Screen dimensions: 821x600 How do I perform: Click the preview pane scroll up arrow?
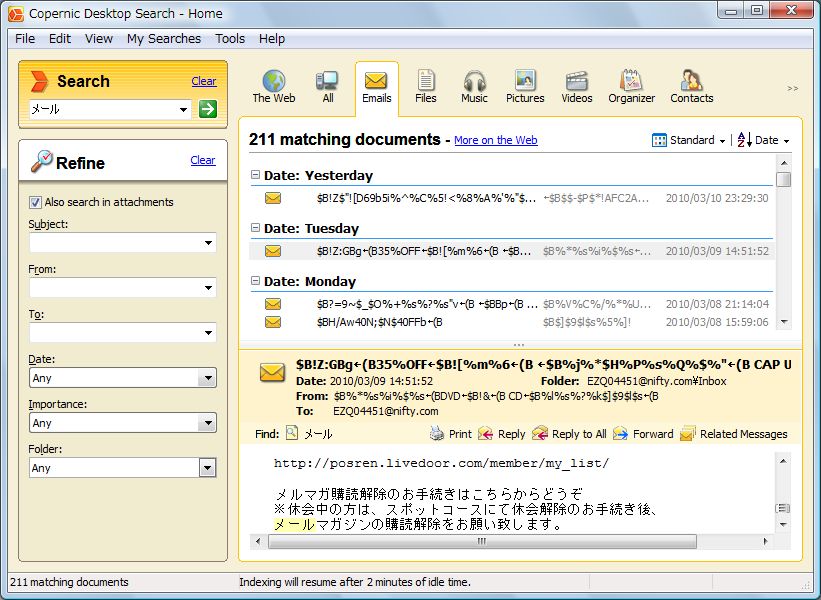tap(783, 461)
